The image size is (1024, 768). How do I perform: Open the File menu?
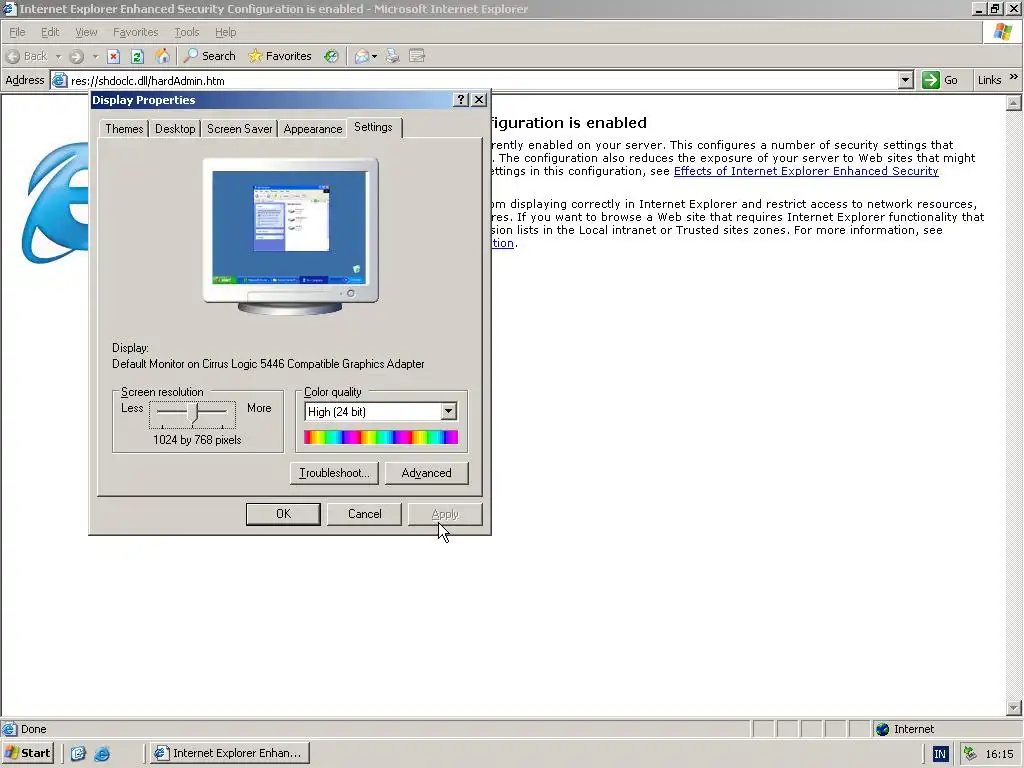point(17,32)
